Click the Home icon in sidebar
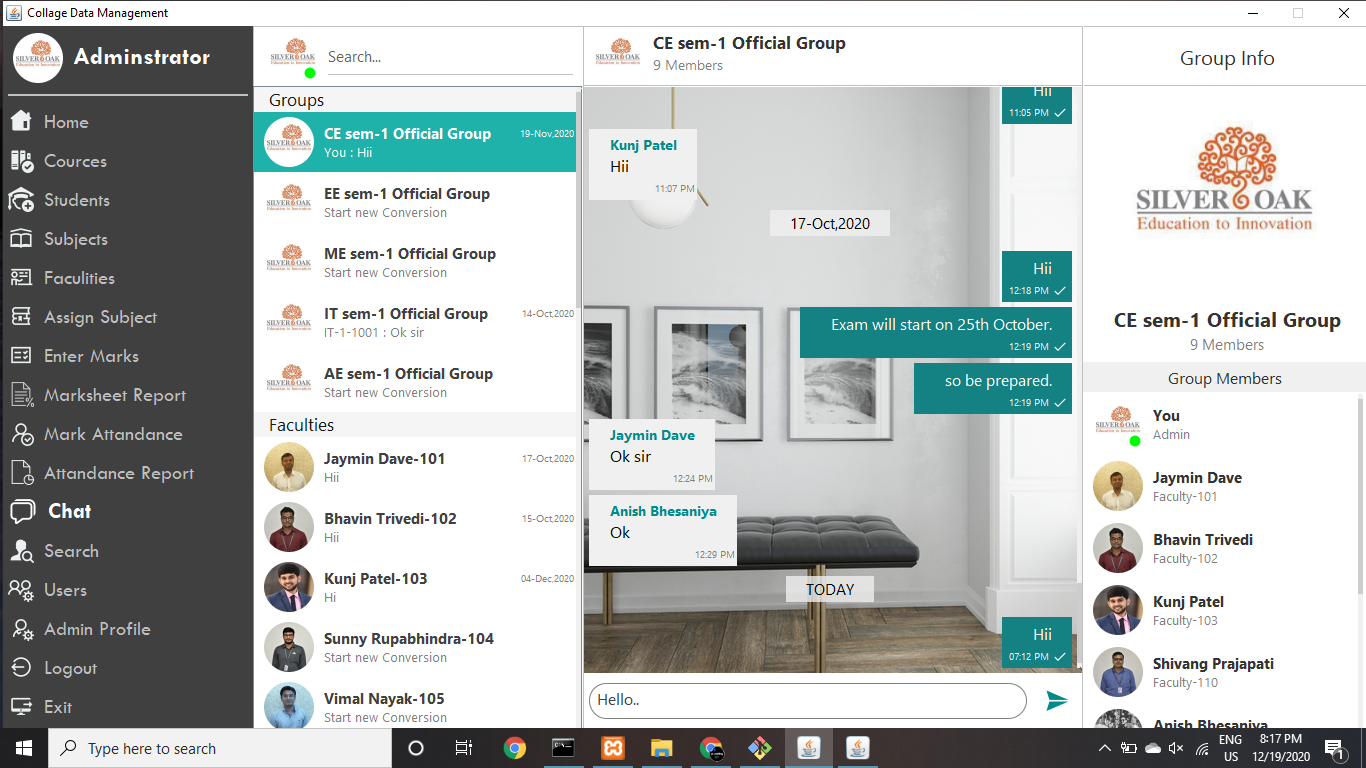The image size is (1366, 768). click(22, 122)
